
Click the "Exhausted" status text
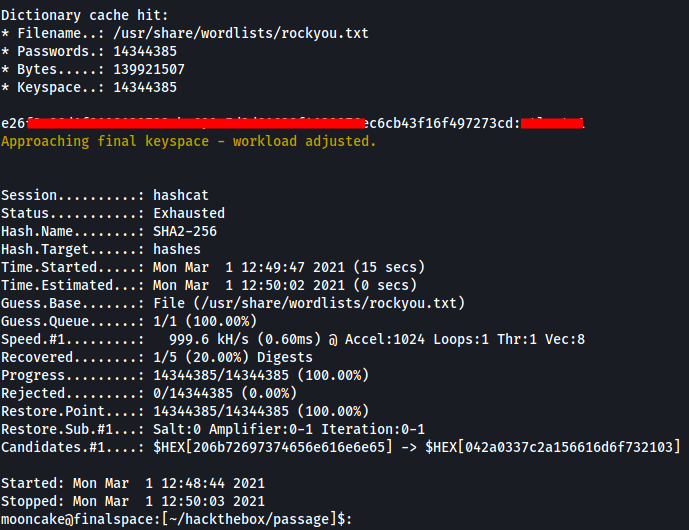point(189,214)
